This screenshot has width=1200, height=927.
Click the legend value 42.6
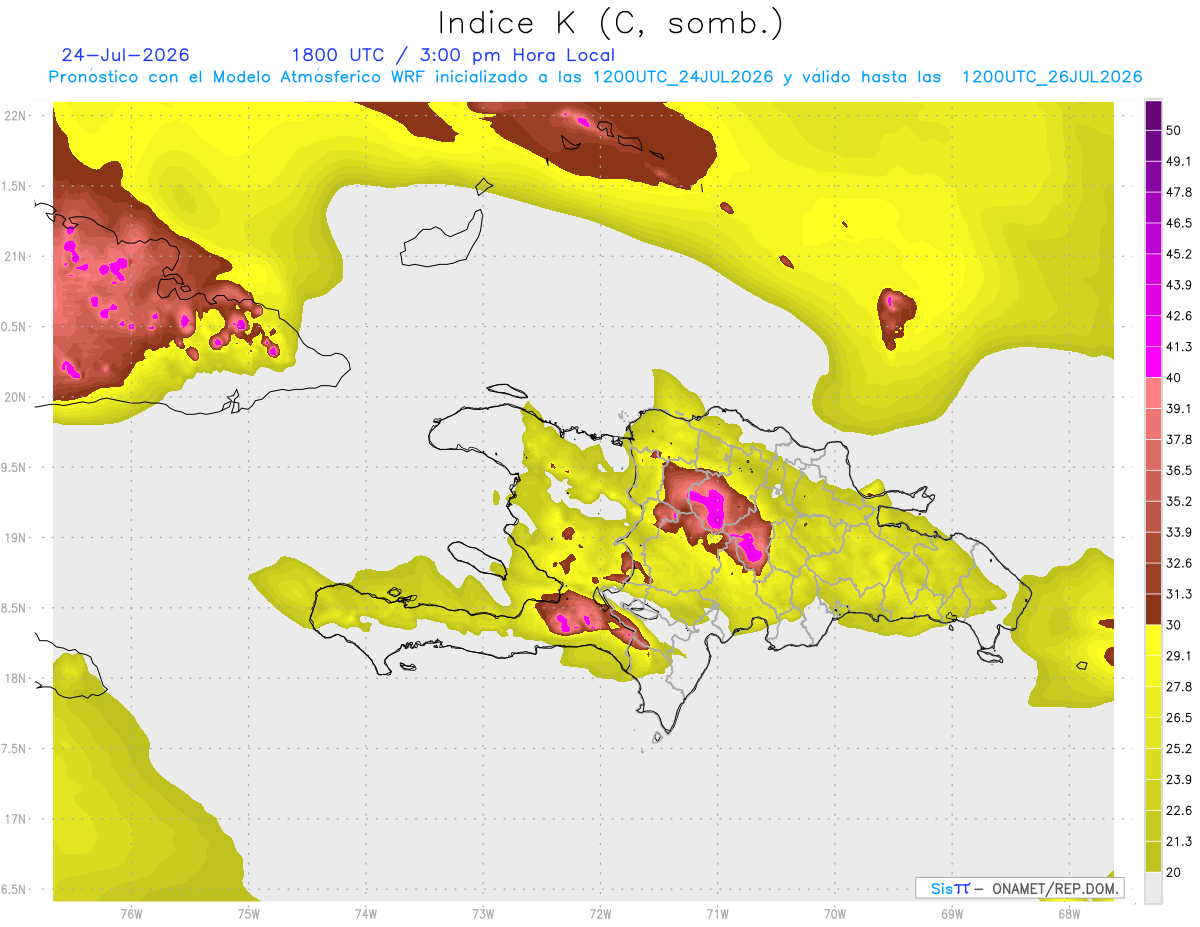[x=1179, y=316]
